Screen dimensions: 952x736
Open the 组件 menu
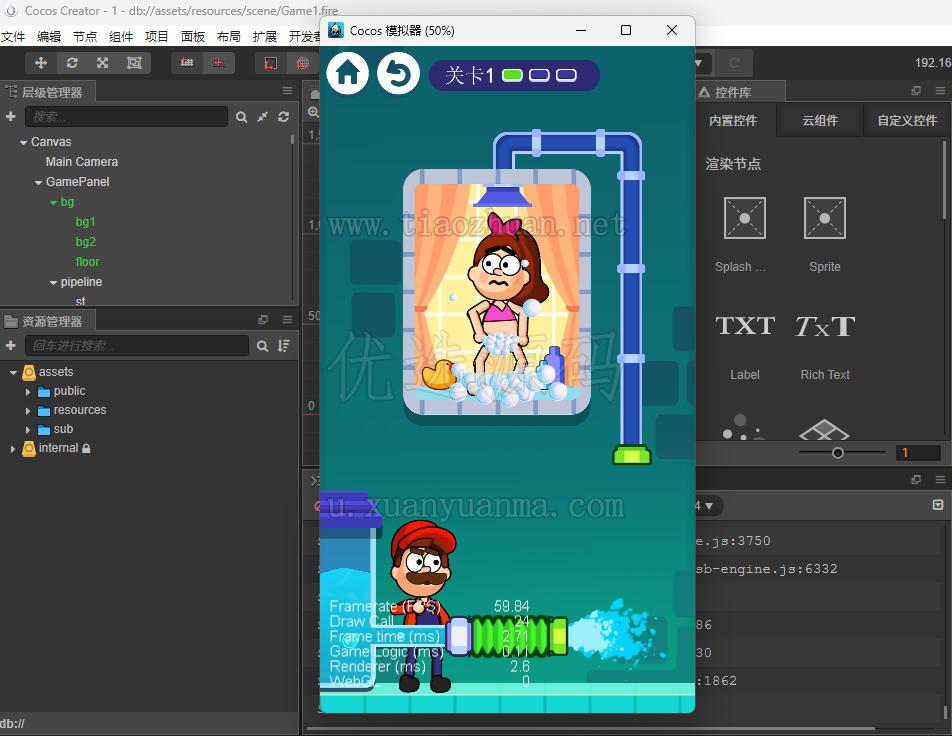(x=121, y=36)
